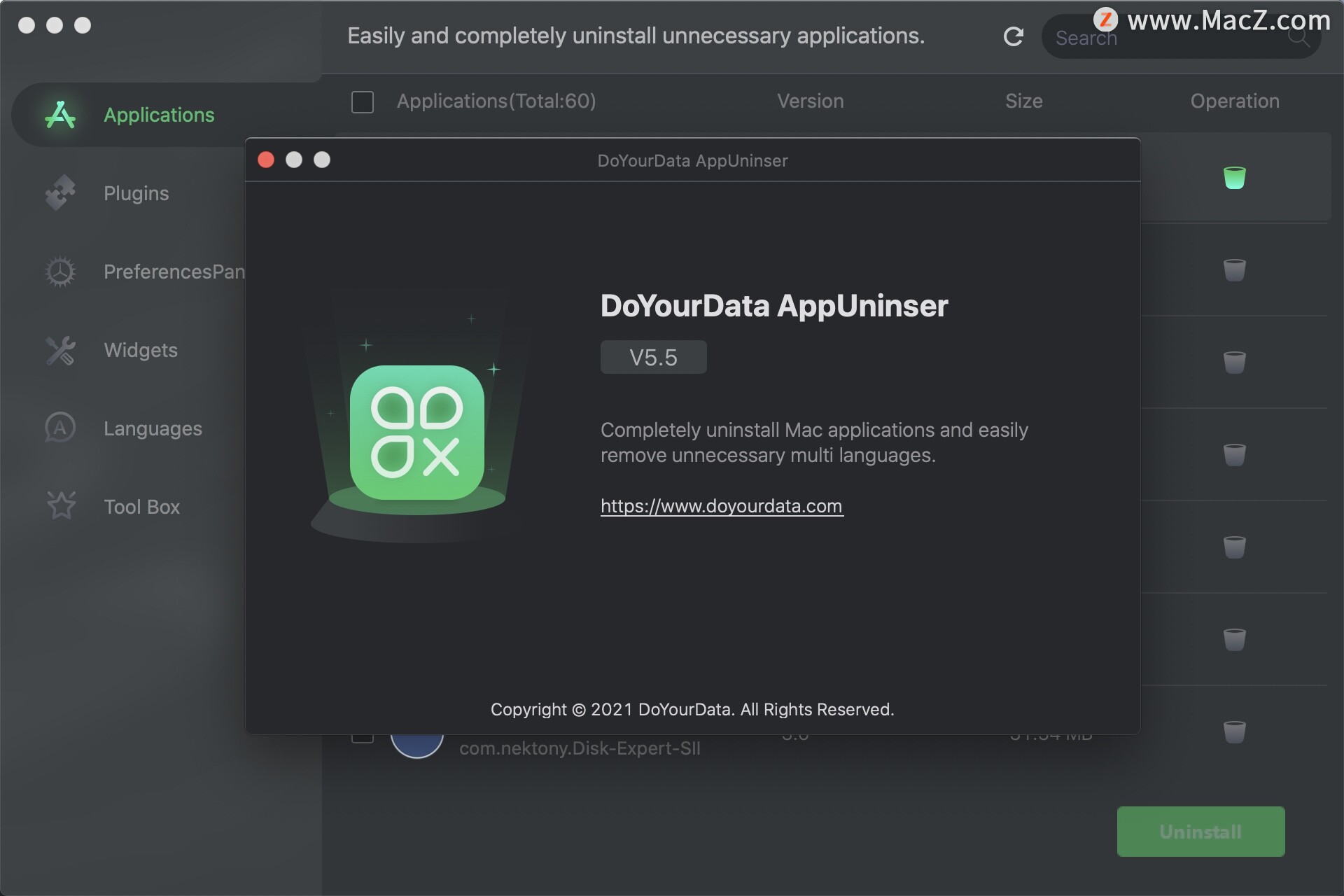Click the Applications(Total:60) column header

[496, 101]
